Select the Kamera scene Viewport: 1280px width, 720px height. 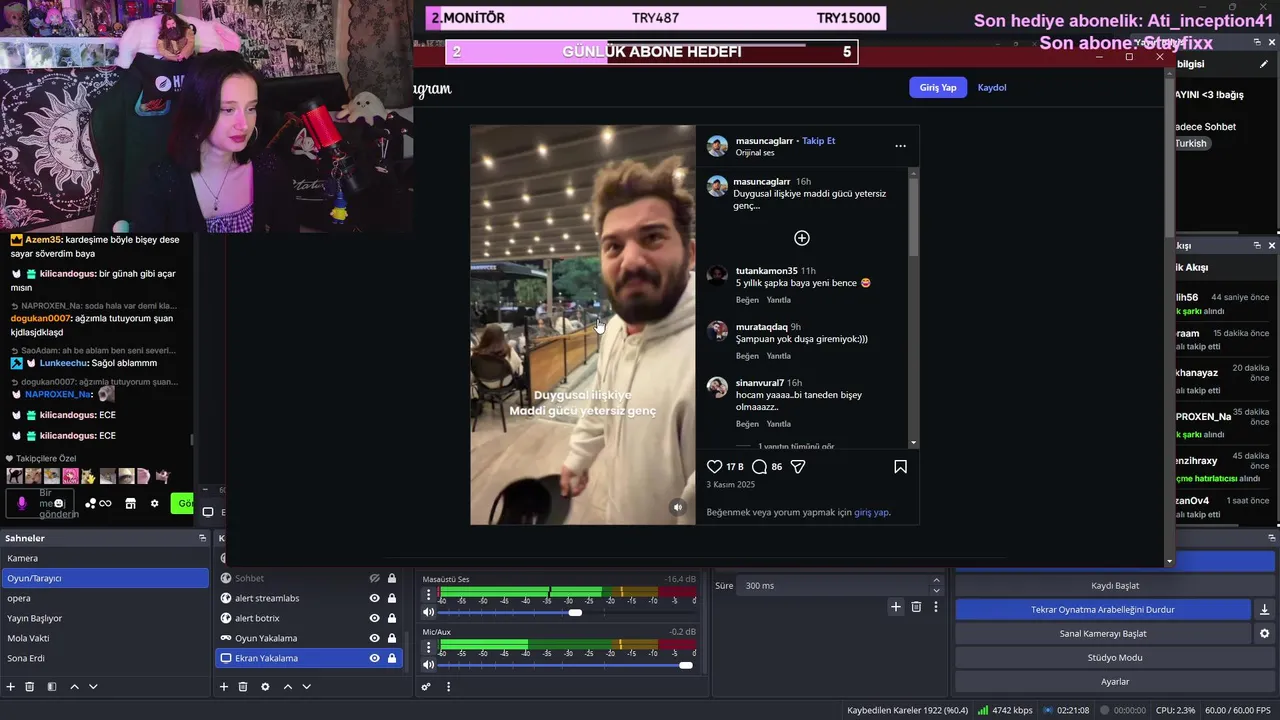105,558
